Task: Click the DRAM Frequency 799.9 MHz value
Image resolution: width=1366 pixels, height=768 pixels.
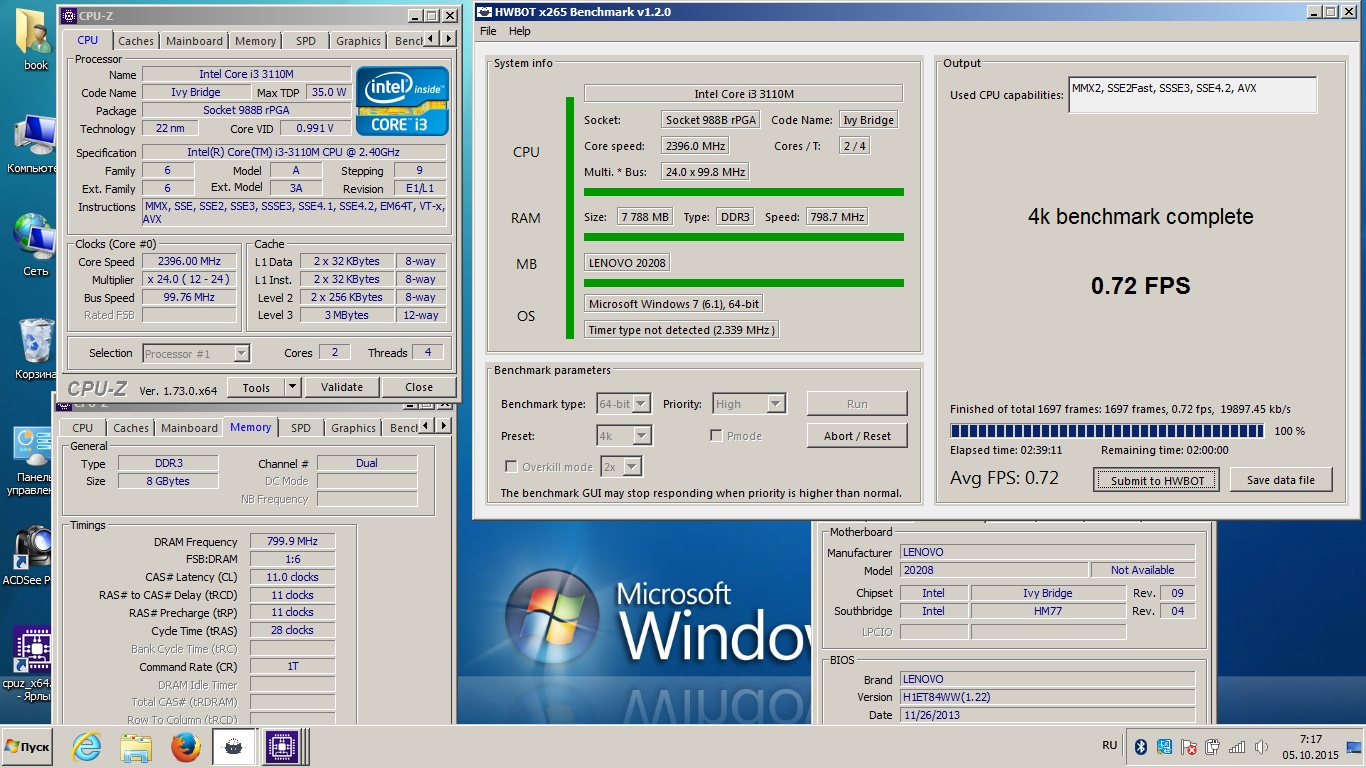Action: (292, 541)
